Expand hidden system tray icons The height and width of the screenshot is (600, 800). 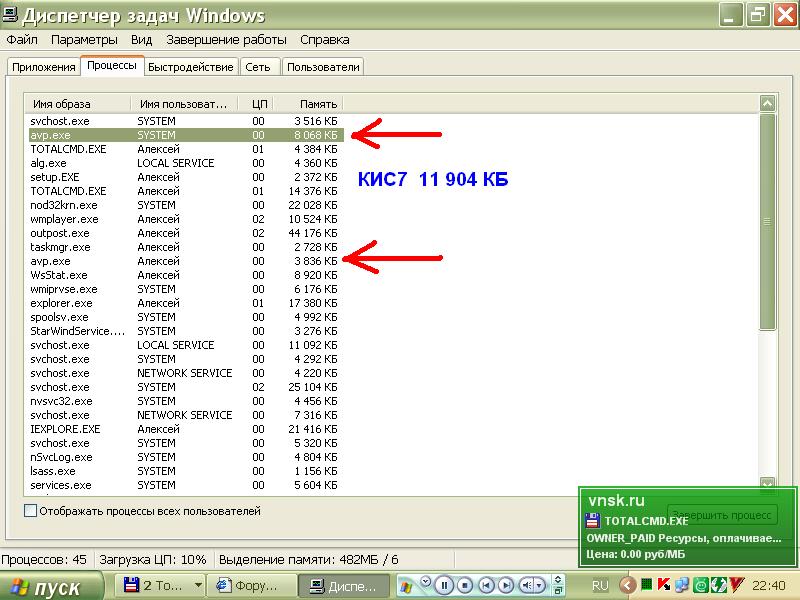(x=627, y=585)
